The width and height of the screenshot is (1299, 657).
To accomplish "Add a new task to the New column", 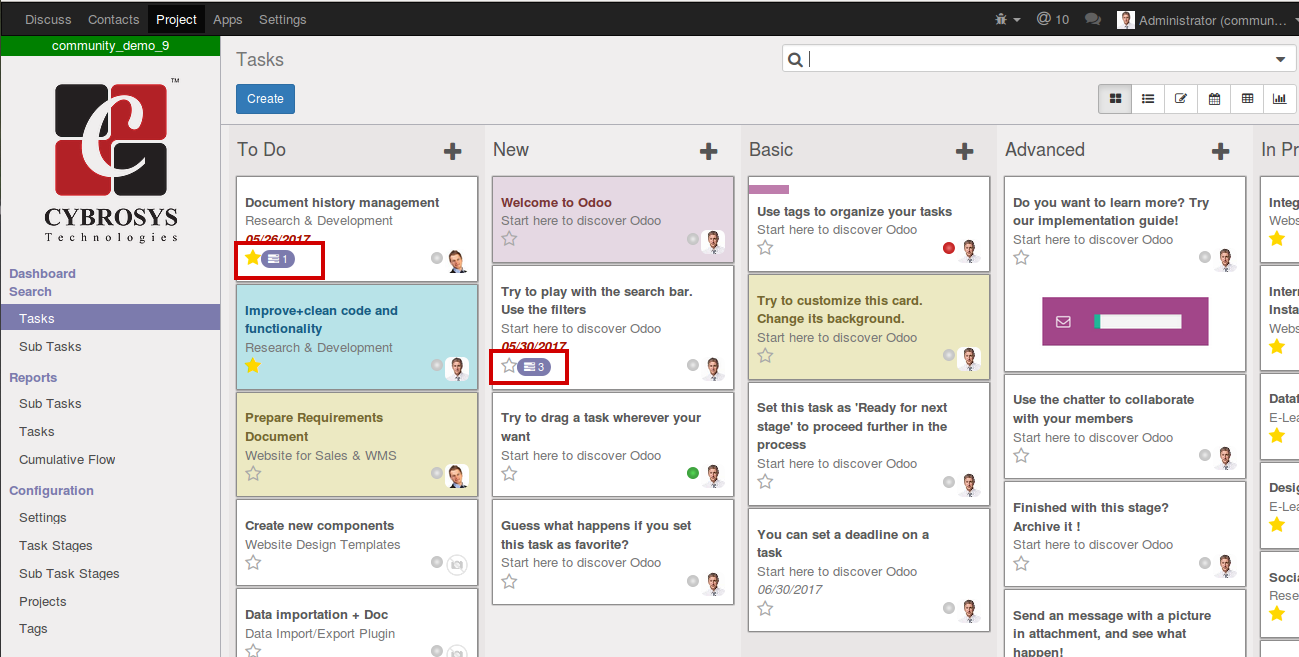I will coord(709,150).
